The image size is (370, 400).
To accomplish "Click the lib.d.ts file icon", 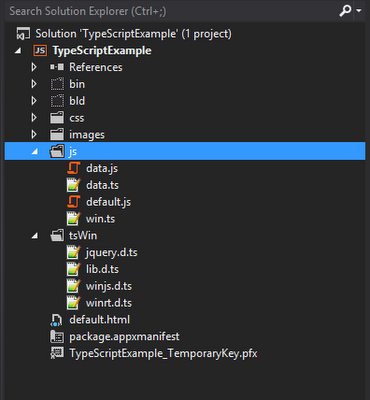I will [x=74, y=269].
